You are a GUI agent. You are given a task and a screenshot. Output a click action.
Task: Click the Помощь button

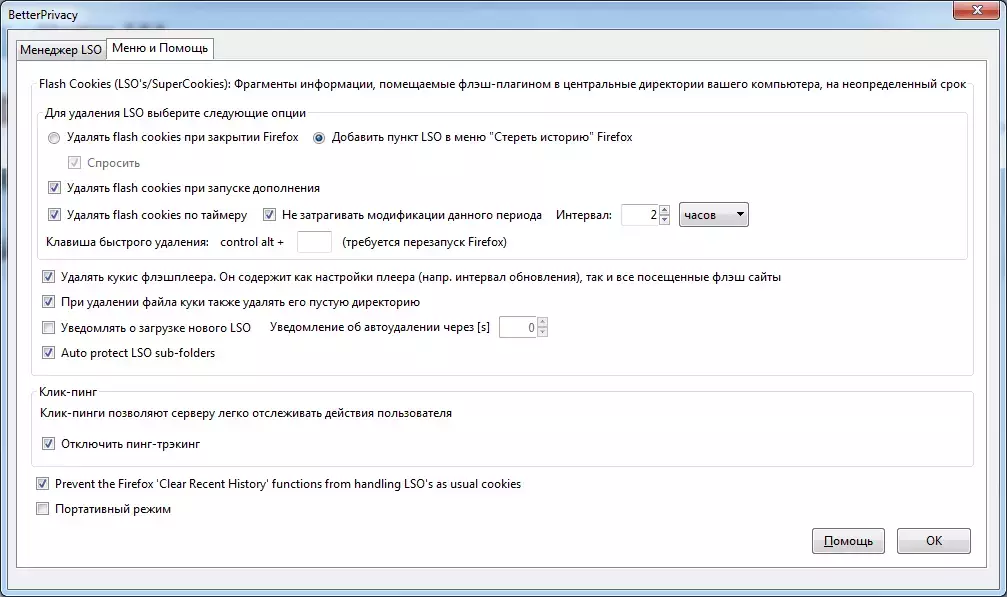point(848,541)
